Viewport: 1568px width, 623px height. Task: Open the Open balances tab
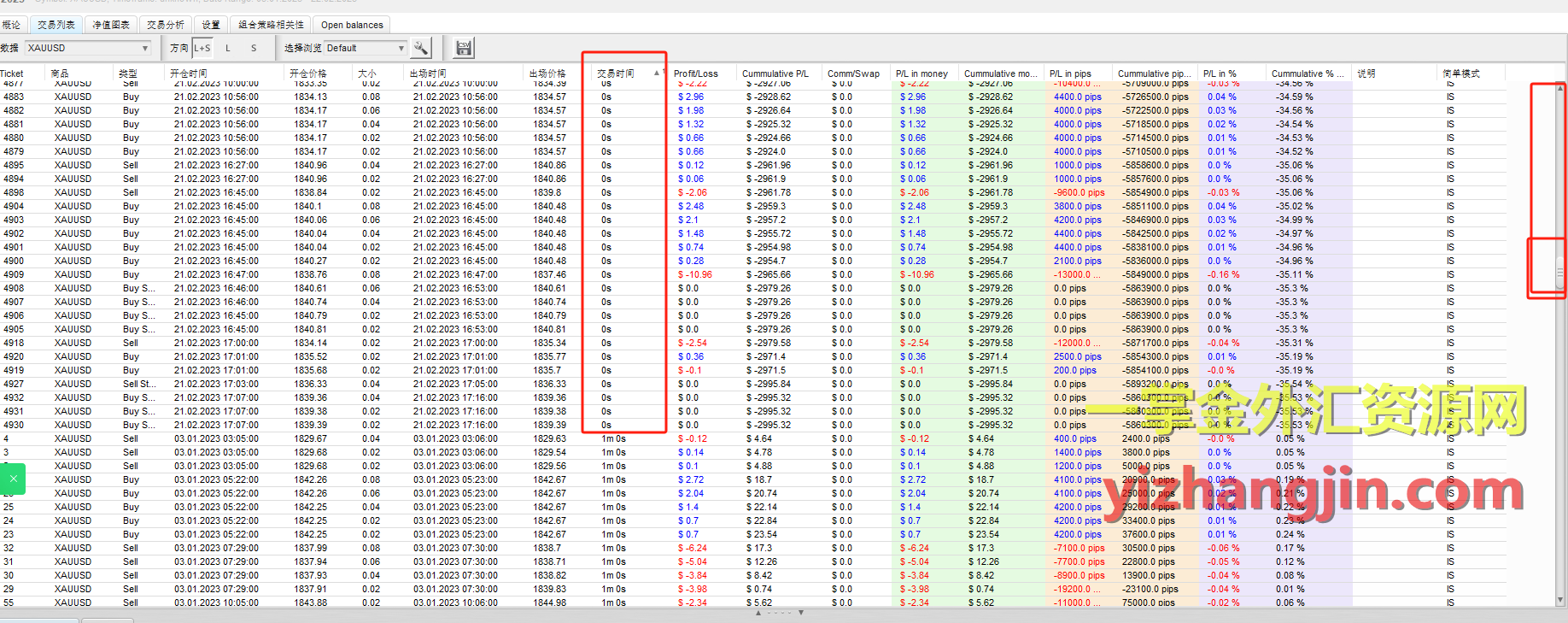tap(352, 25)
